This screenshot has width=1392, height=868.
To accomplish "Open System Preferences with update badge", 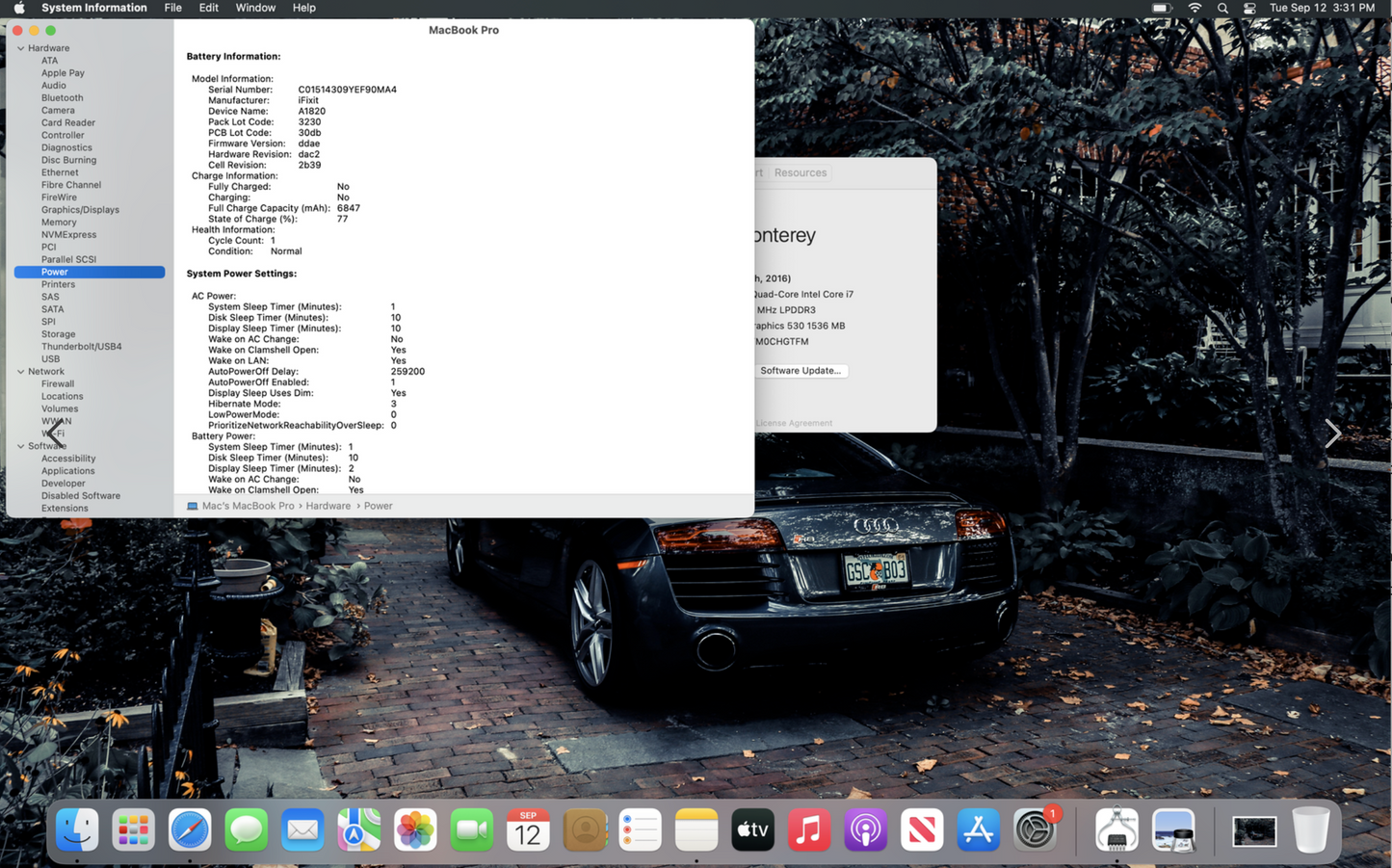I will pyautogui.click(x=1035, y=829).
